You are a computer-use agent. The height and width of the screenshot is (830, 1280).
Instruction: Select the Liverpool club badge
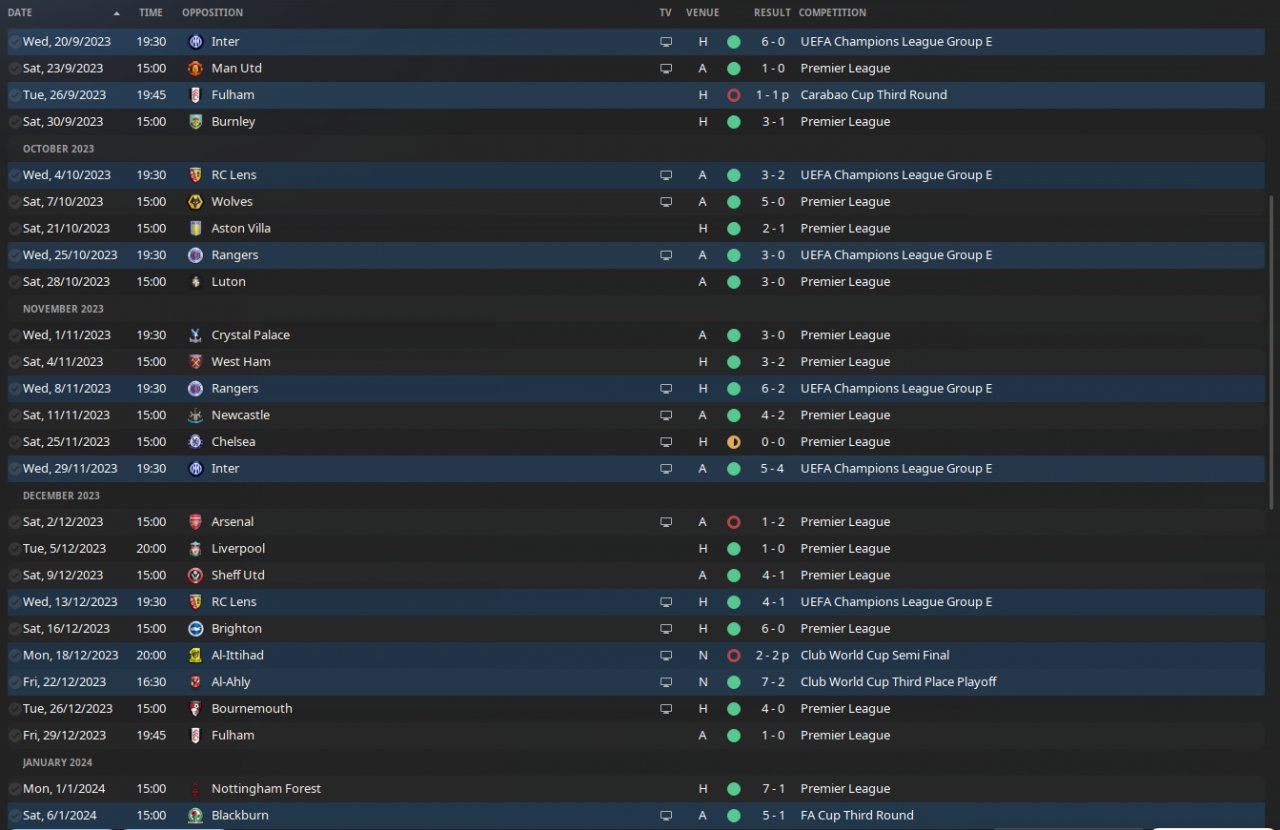pyautogui.click(x=195, y=549)
